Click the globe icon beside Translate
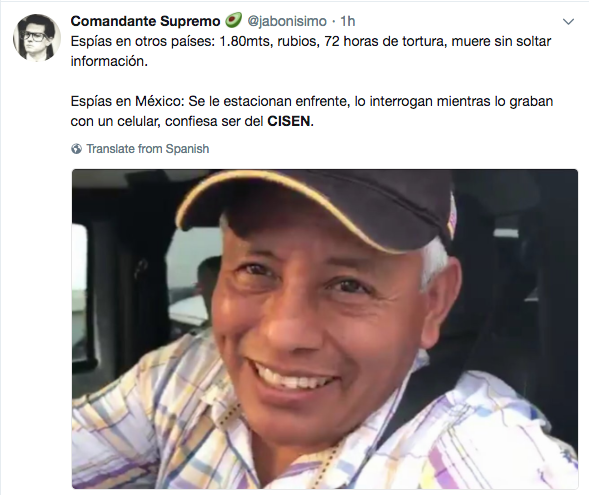Image resolution: width=589 pixels, height=495 pixels. click(x=76, y=149)
